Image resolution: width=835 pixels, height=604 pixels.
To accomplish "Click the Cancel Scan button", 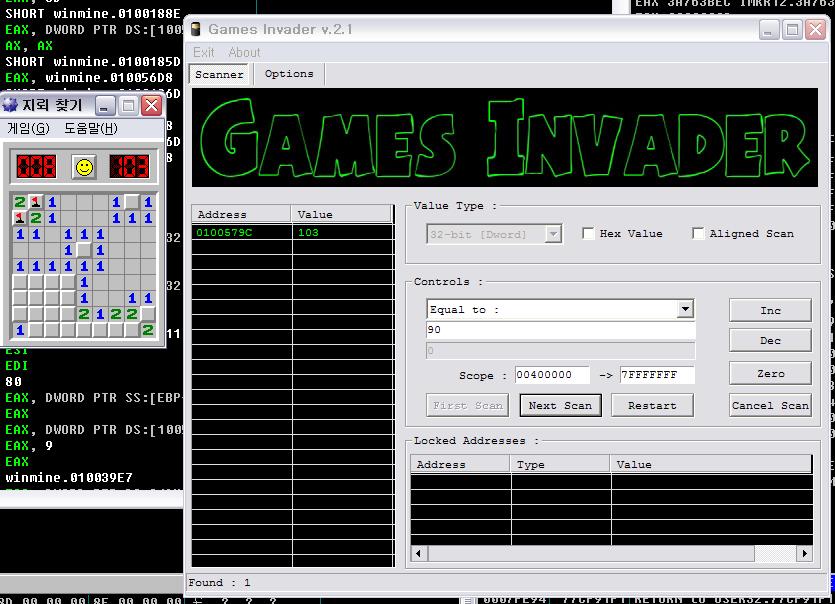I will [x=771, y=405].
